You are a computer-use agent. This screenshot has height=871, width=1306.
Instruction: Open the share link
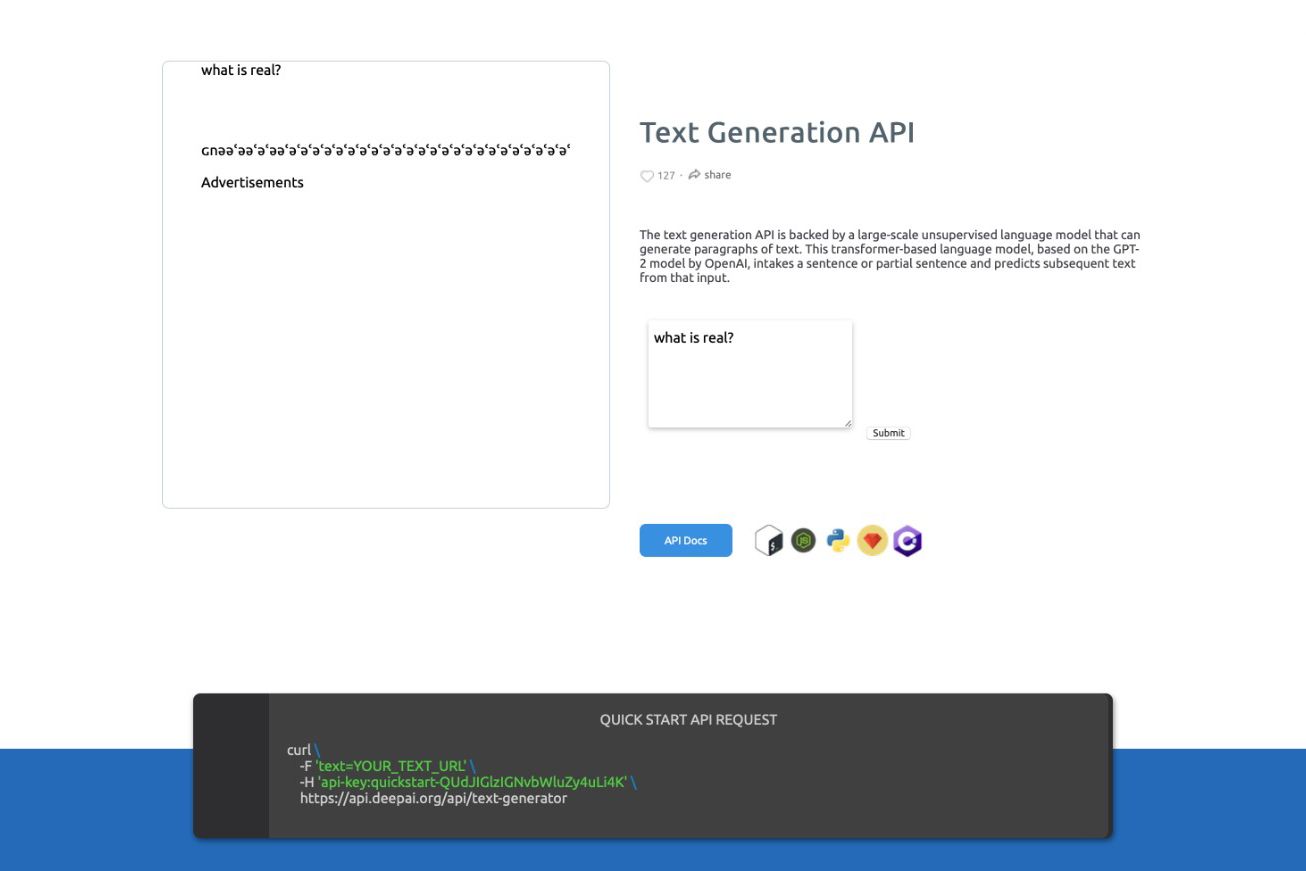pos(710,175)
